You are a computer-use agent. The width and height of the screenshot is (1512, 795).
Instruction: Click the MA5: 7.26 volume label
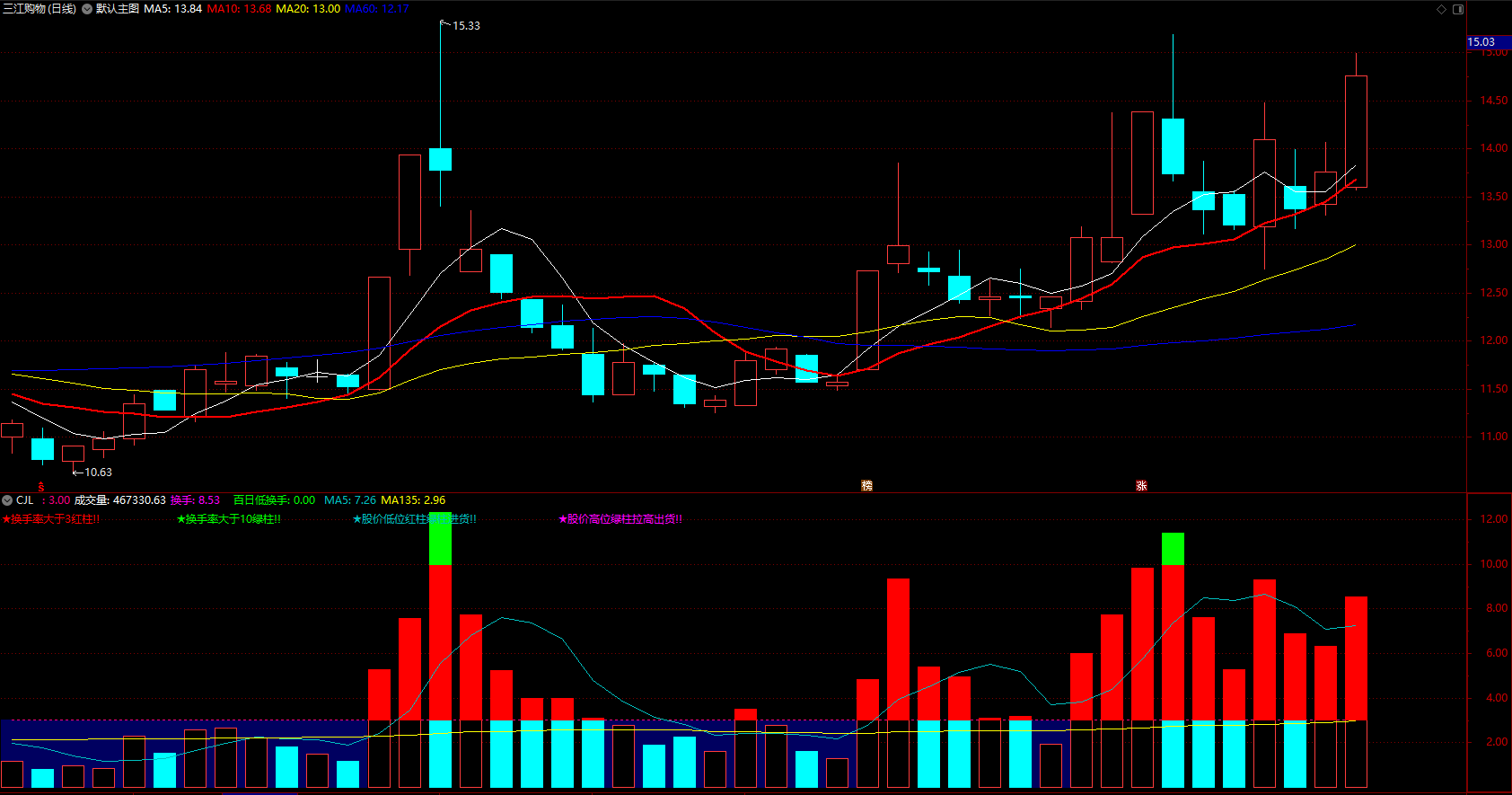[350, 500]
